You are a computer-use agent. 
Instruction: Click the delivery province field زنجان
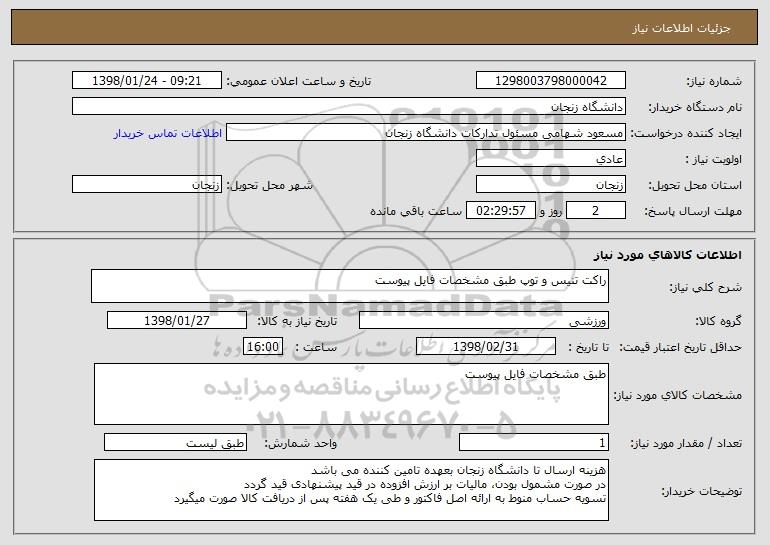[x=550, y=185]
